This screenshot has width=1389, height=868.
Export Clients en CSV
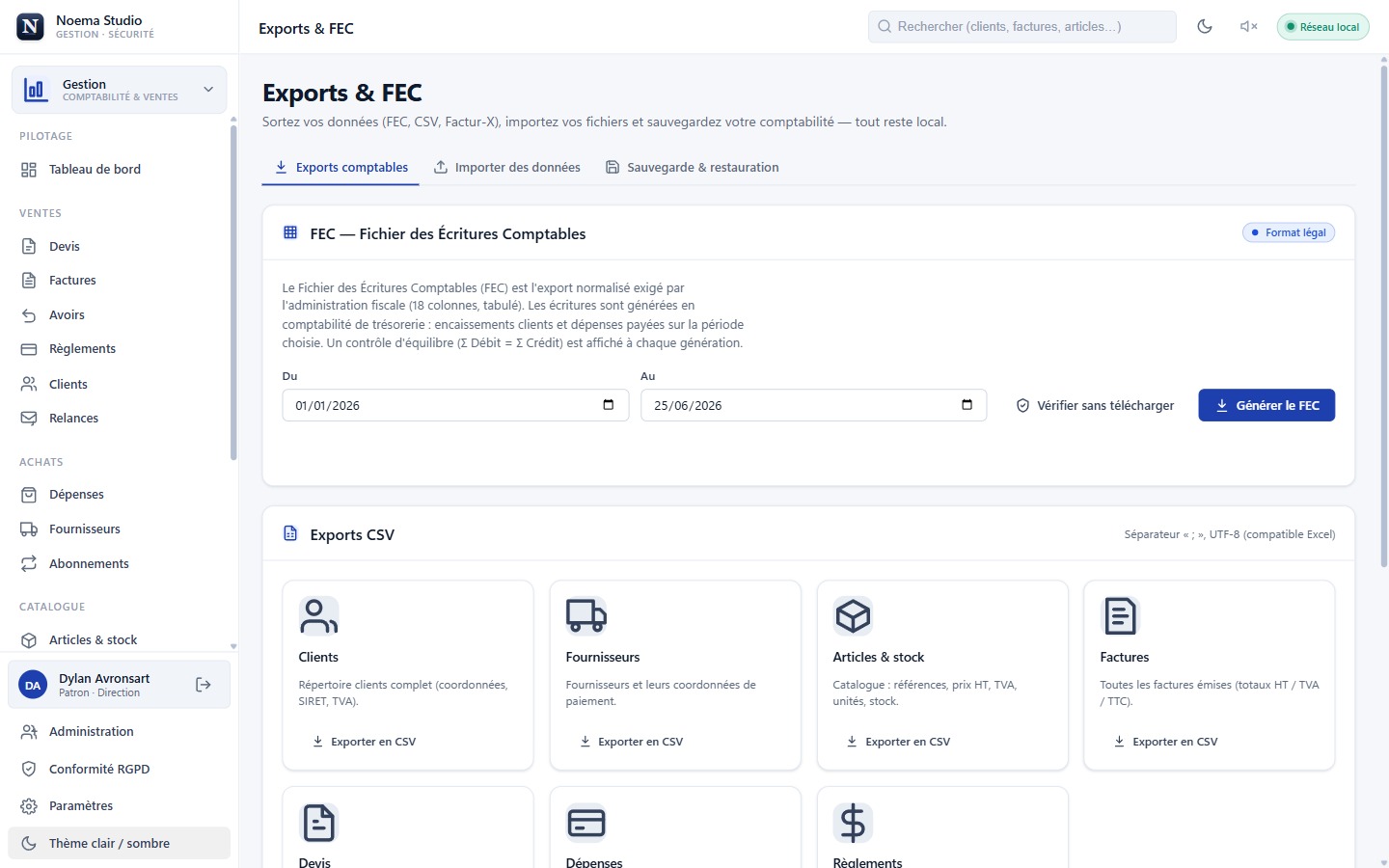(364, 742)
